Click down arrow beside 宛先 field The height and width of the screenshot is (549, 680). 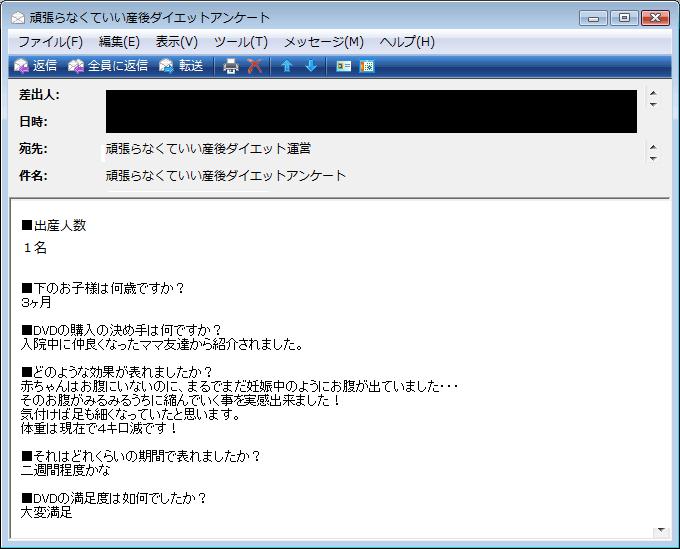[x=653, y=158]
